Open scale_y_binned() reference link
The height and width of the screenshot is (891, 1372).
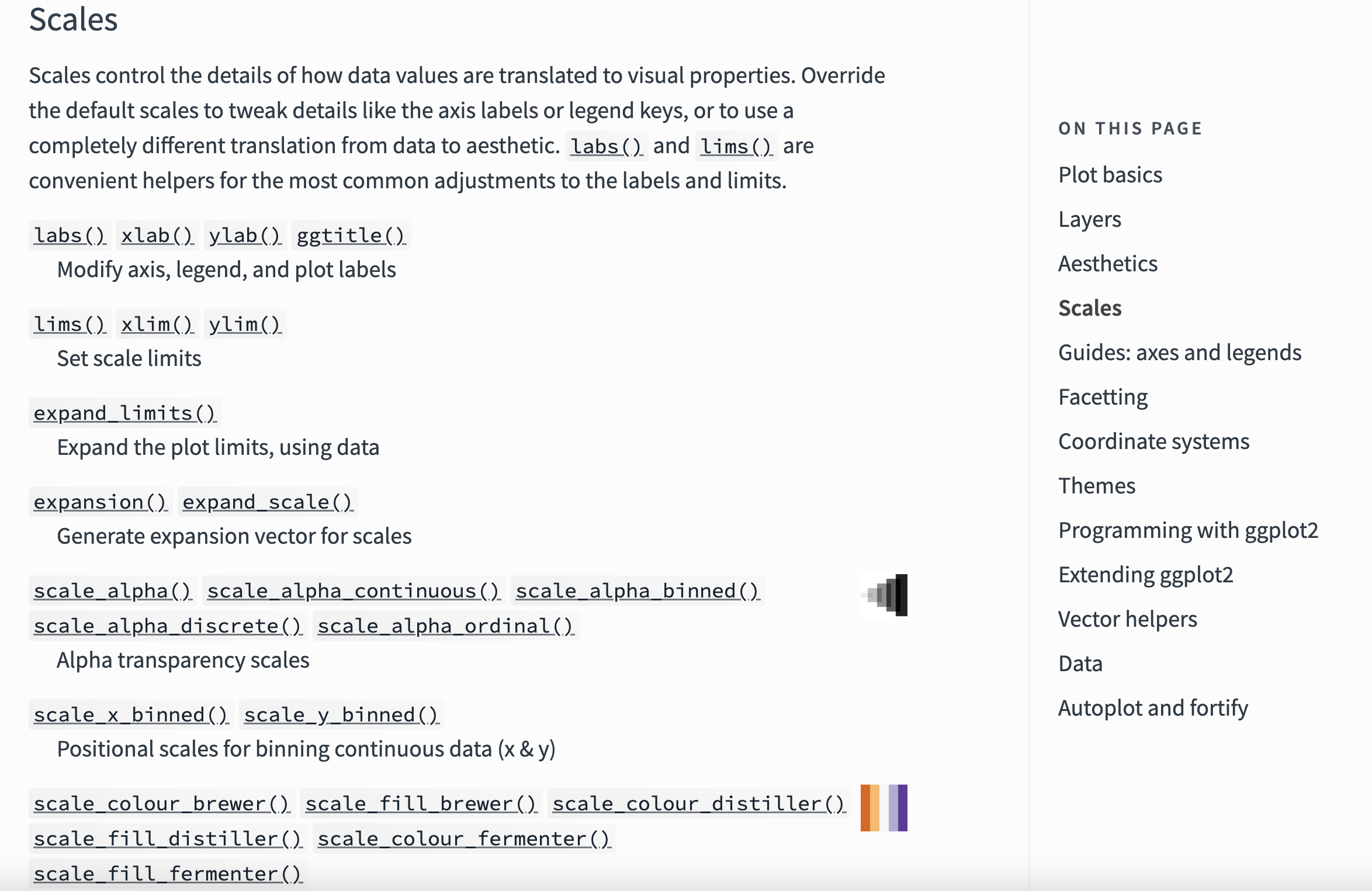click(341, 715)
